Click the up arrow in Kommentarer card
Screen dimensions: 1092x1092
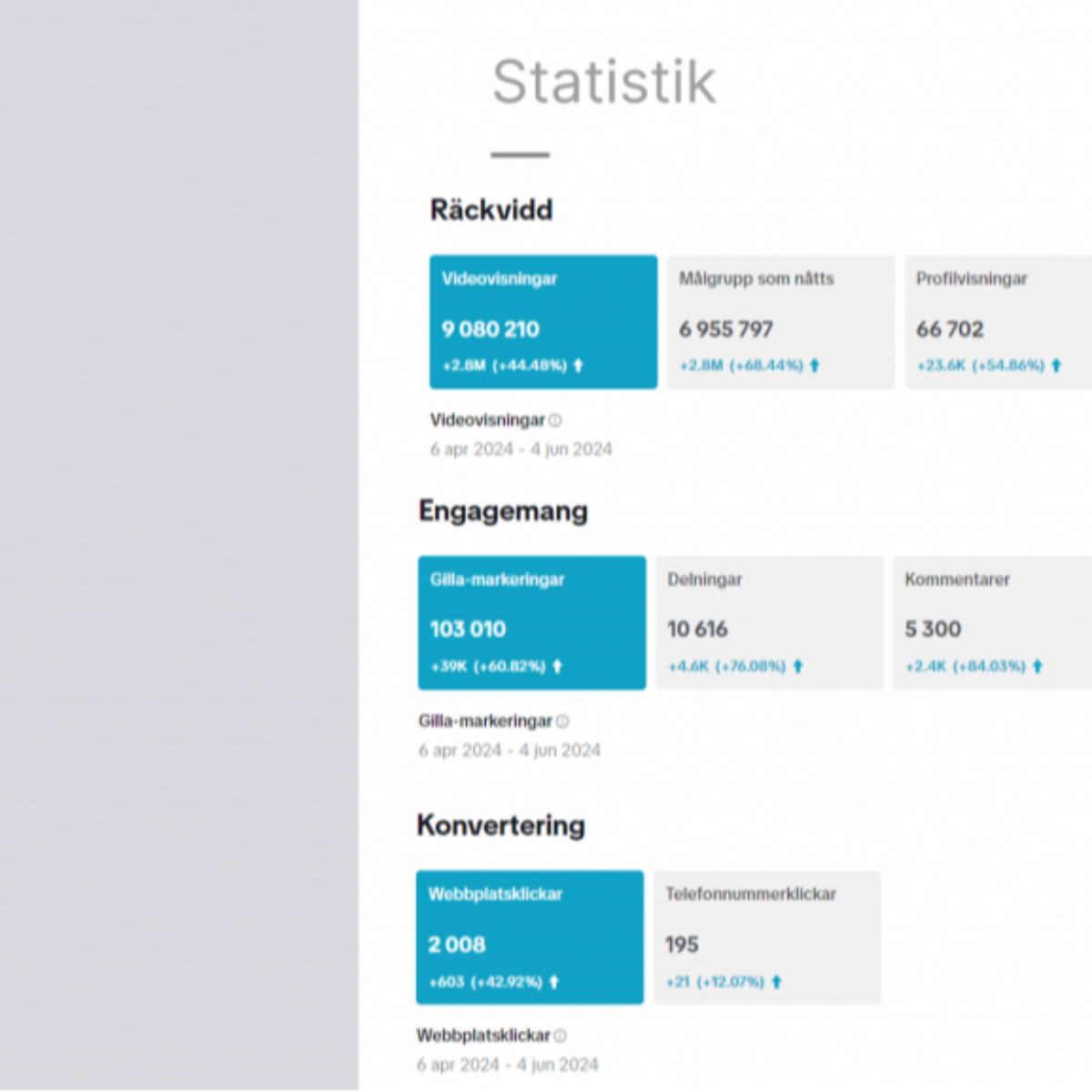(x=1037, y=666)
